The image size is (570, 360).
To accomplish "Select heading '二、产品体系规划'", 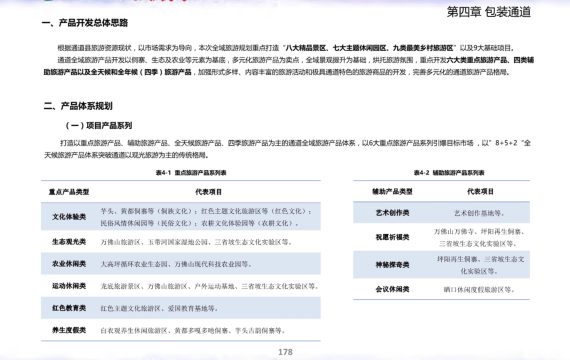I will [x=78, y=106].
